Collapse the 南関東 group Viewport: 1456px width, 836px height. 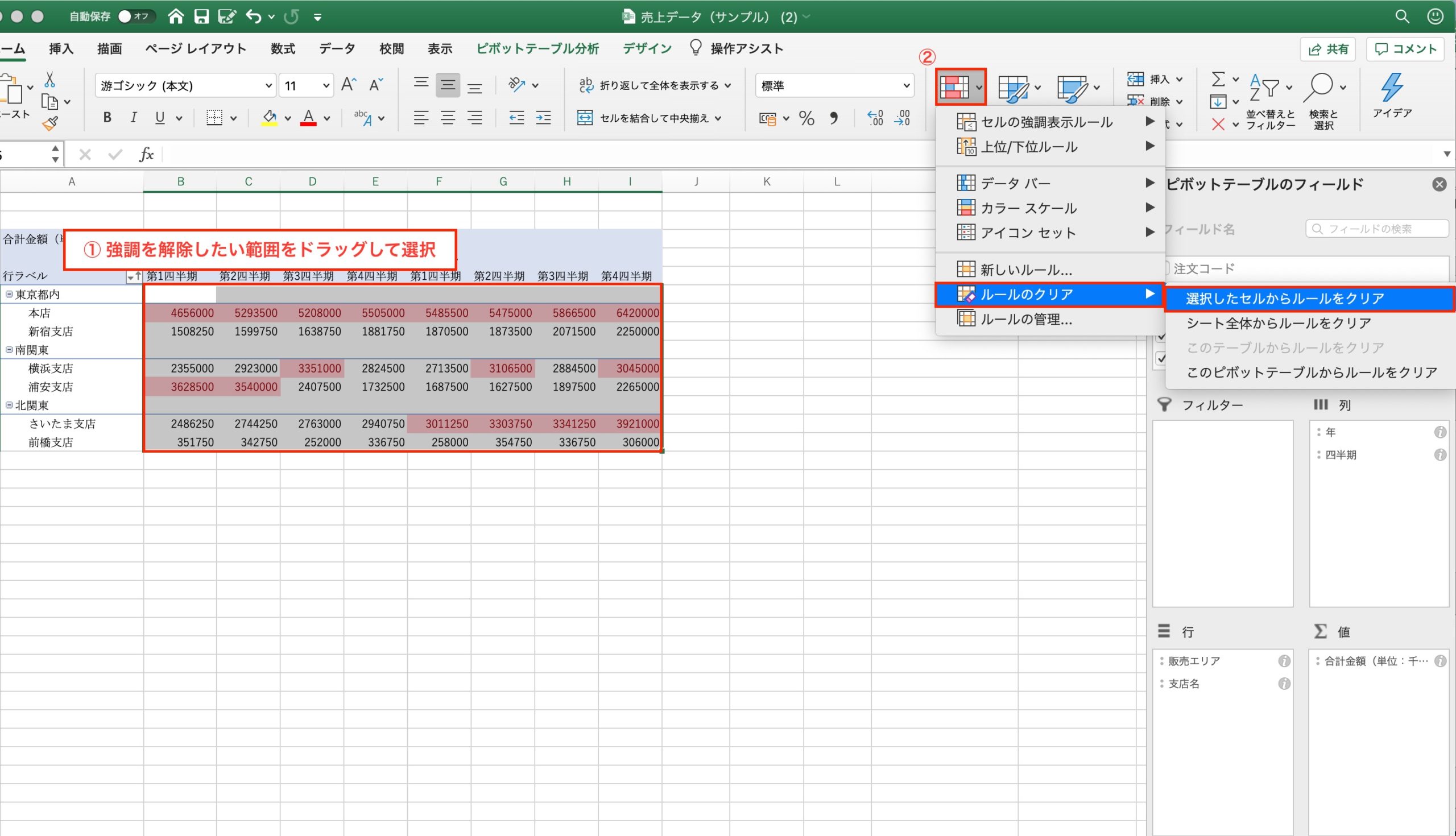pos(9,350)
